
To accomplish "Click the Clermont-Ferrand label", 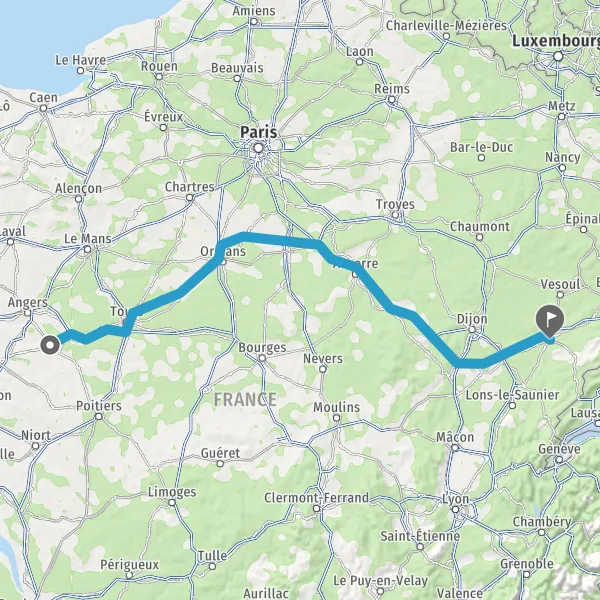I will [x=316, y=498].
